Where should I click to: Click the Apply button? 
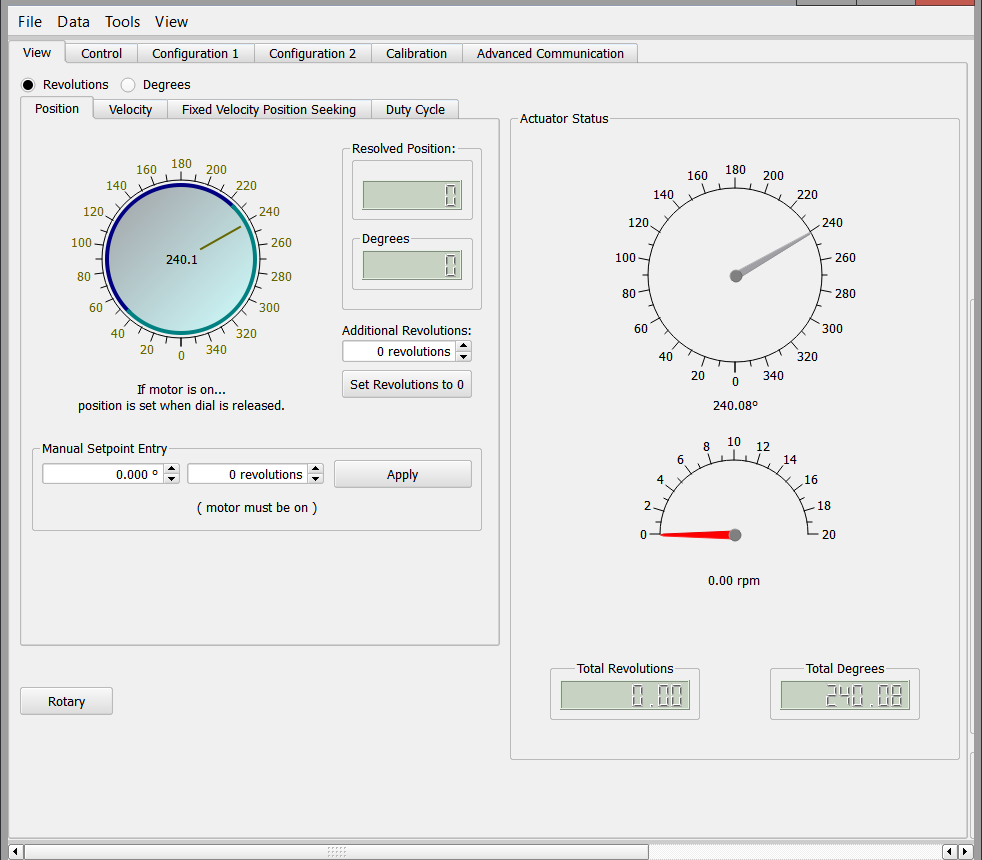coord(403,474)
